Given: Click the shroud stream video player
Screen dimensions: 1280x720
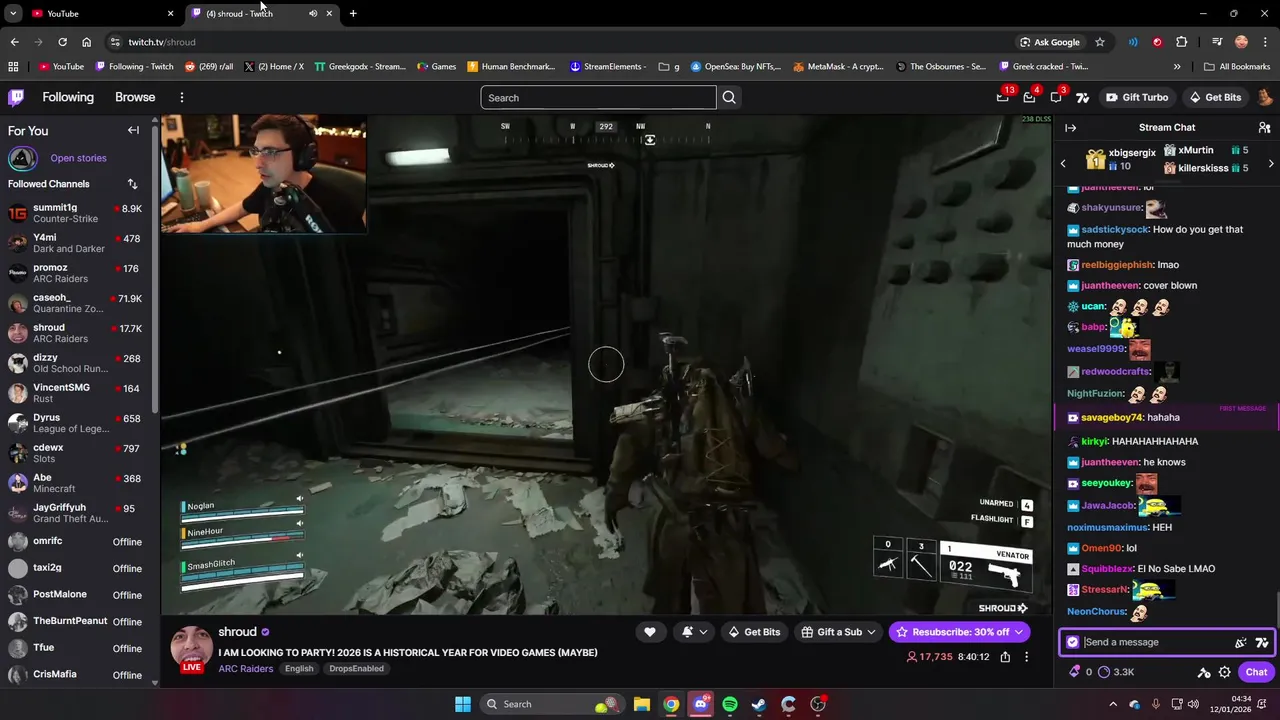Looking at the screenshot, I should (x=606, y=365).
